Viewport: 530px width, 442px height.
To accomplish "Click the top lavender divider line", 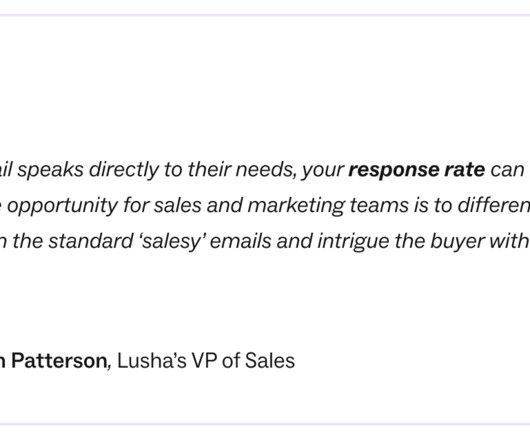I will click(265, 15).
